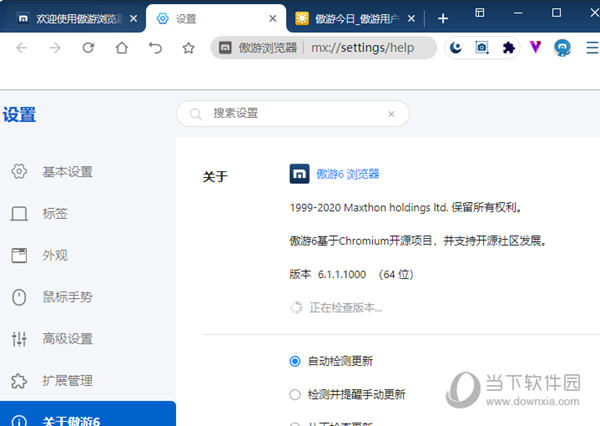The height and width of the screenshot is (426, 600).
Task: Open the user account avatar
Action: (x=562, y=48)
